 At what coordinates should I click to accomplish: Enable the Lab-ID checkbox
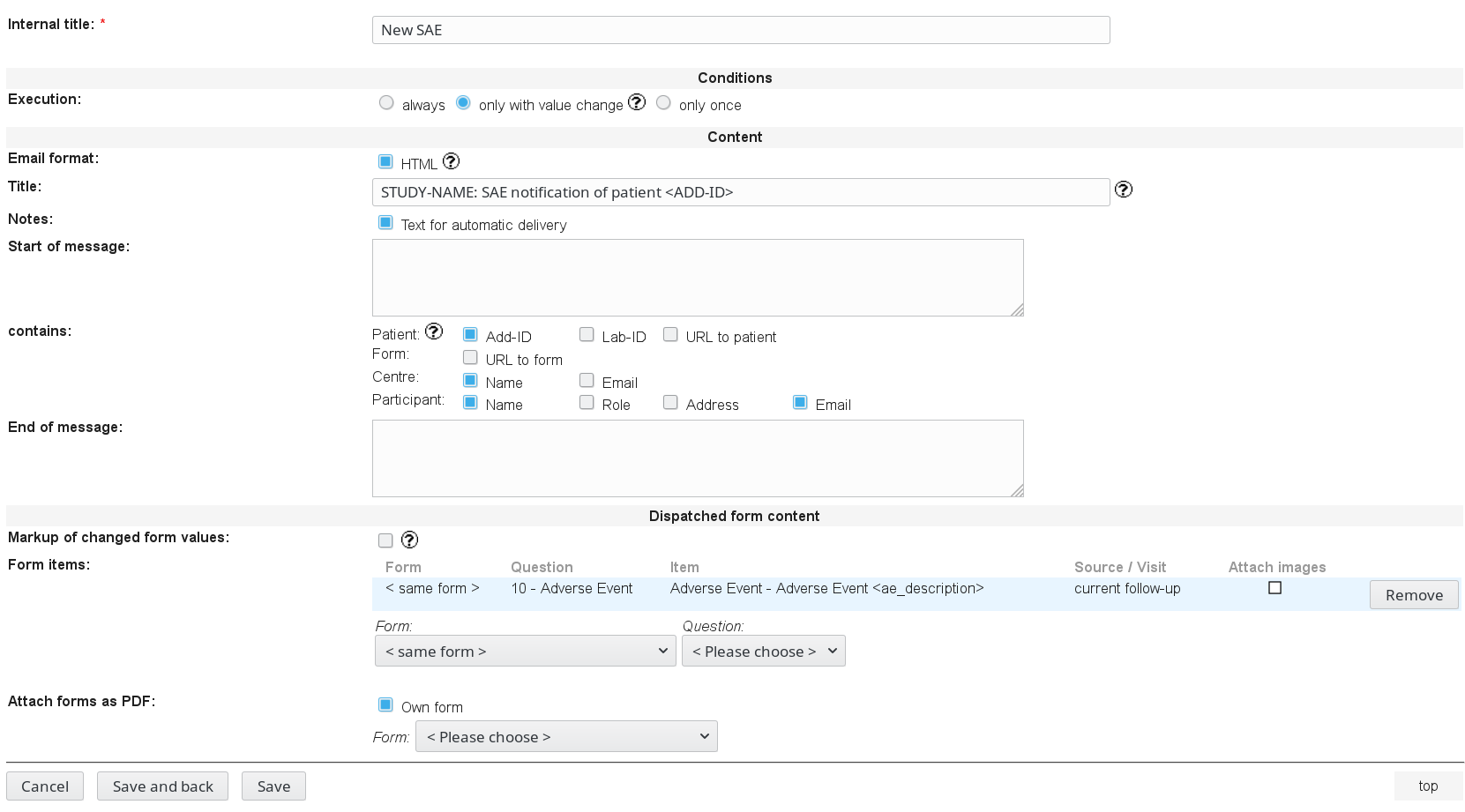pos(587,334)
